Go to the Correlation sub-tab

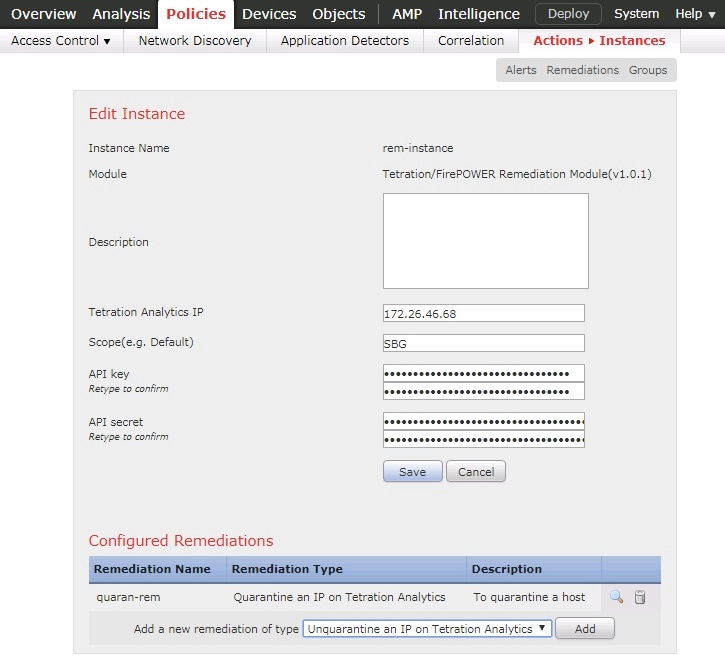[471, 41]
